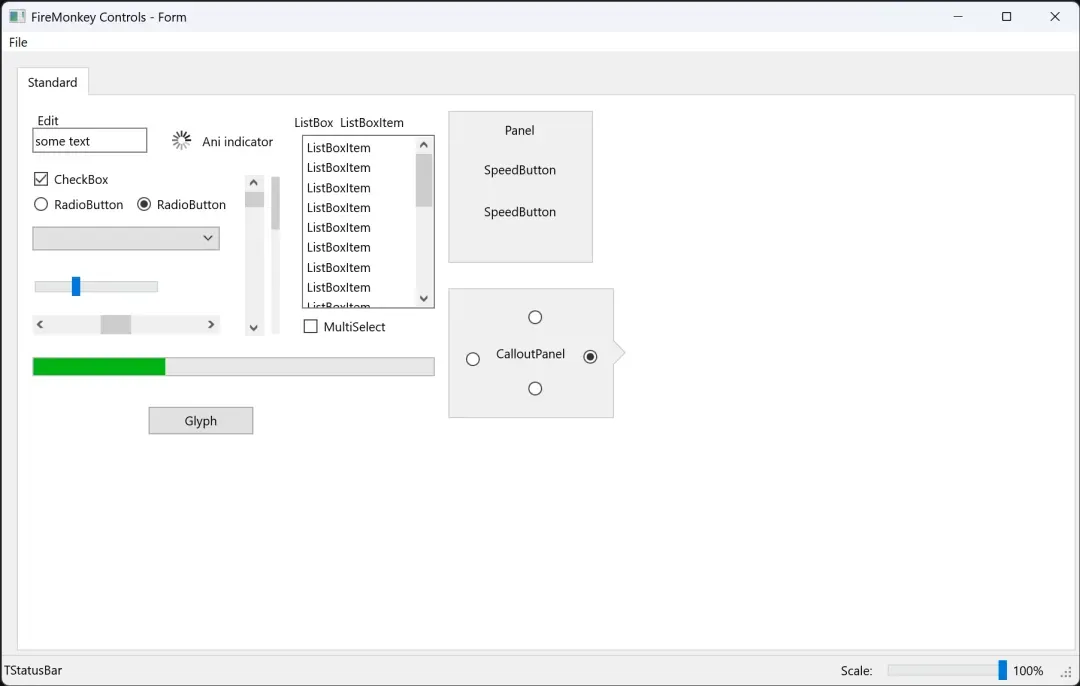This screenshot has width=1080, height=686.
Task: Select the unselected RadioButton beside CheckBox area
Action: [x=41, y=205]
